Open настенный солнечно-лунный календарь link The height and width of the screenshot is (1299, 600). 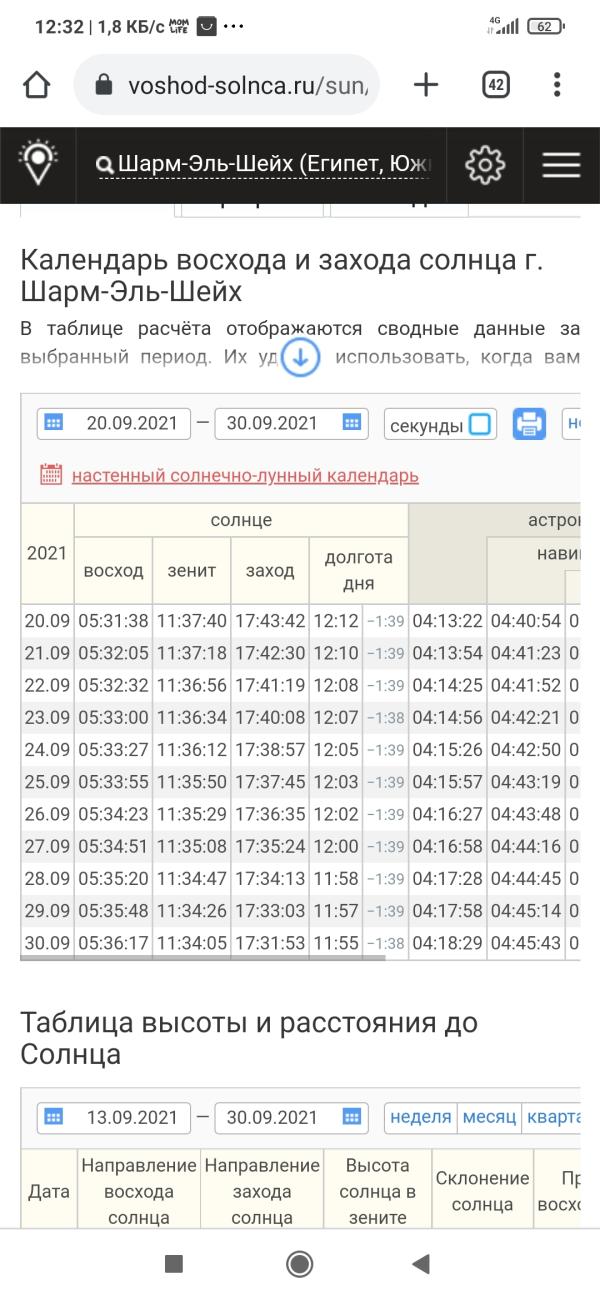pos(245,476)
